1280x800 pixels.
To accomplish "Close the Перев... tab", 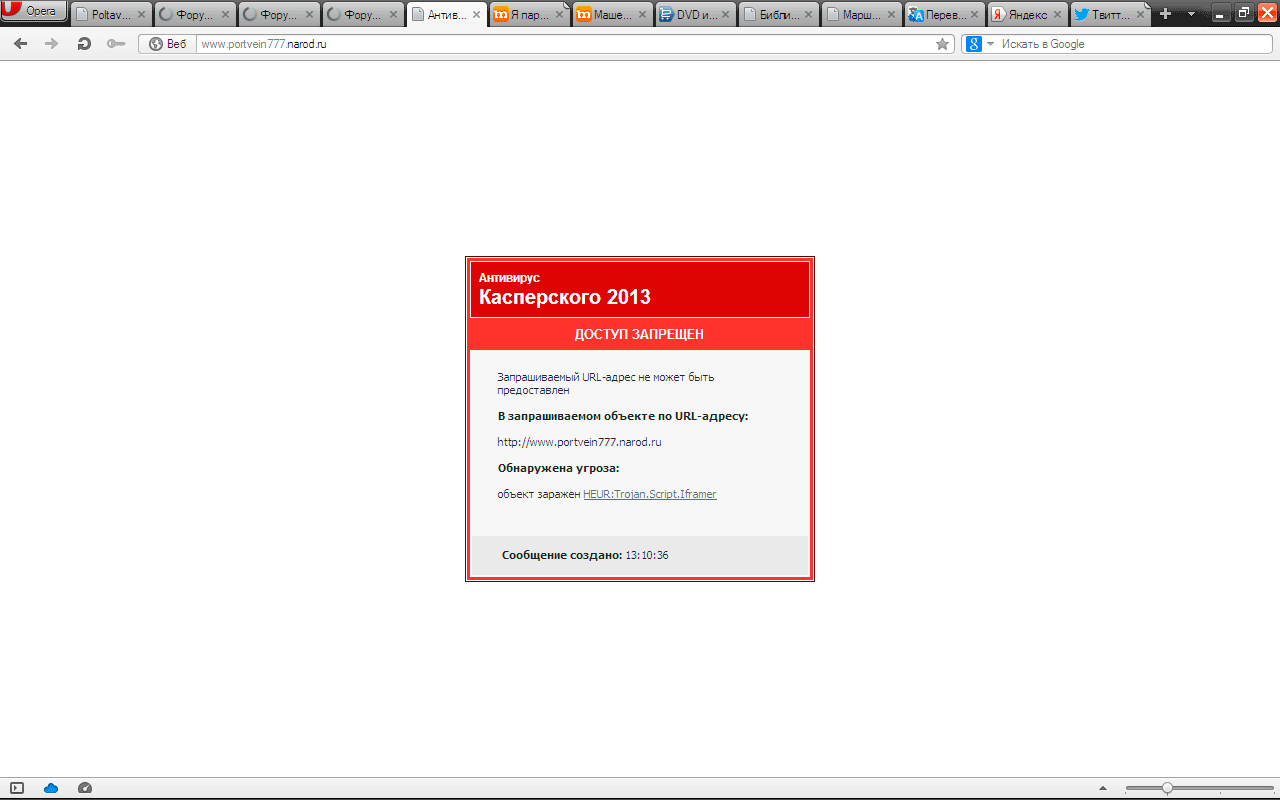I will 974,15.
